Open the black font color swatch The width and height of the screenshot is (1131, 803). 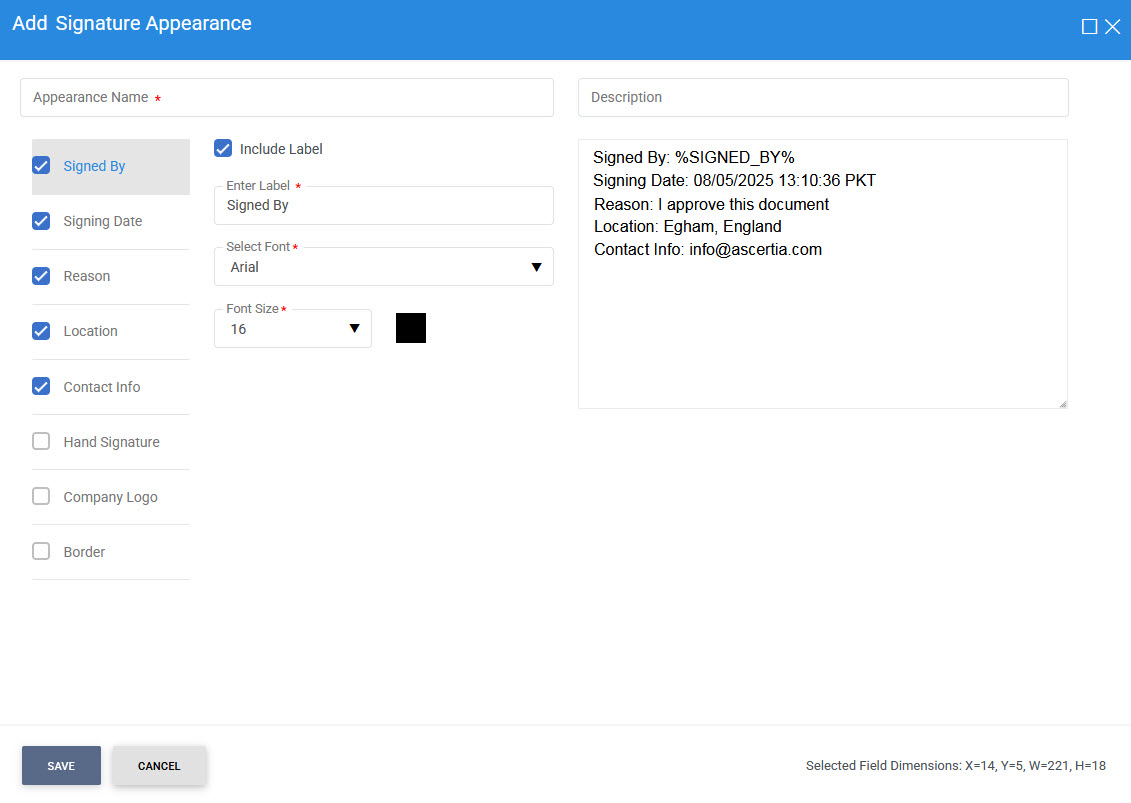411,328
